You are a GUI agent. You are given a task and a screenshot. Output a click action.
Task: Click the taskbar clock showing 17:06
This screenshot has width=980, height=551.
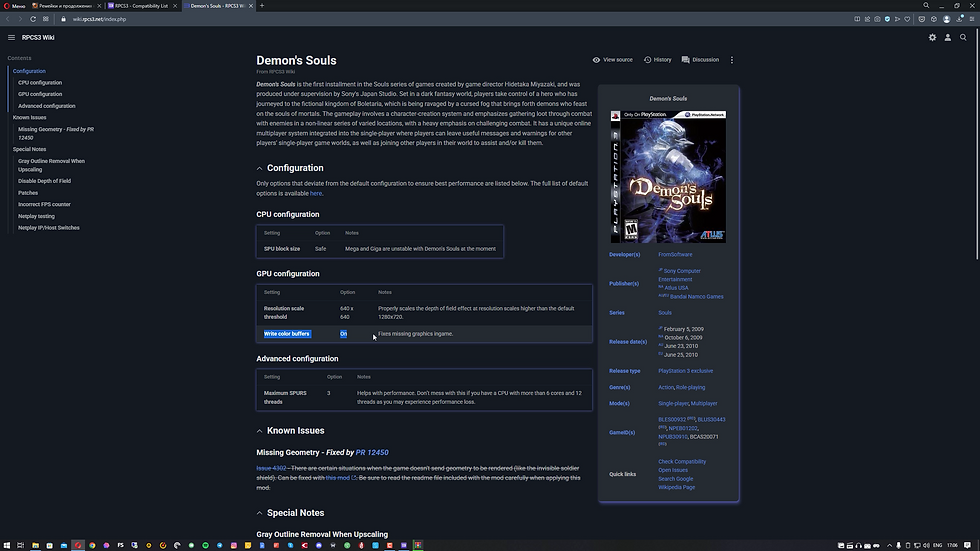[x=952, y=545]
